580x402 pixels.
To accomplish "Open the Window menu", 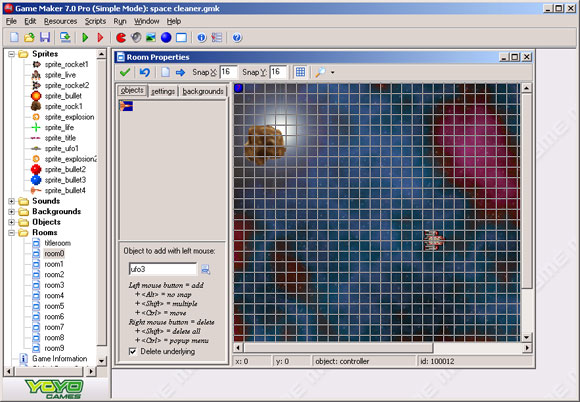I will click(146, 21).
